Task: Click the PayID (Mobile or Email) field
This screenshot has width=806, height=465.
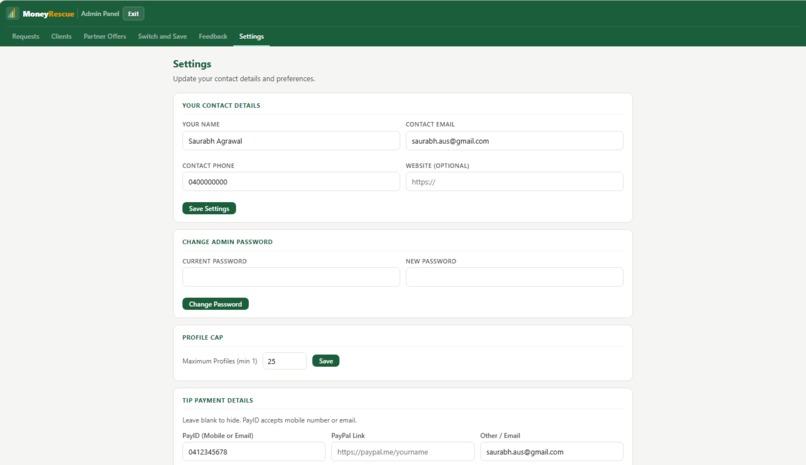Action: [x=254, y=452]
